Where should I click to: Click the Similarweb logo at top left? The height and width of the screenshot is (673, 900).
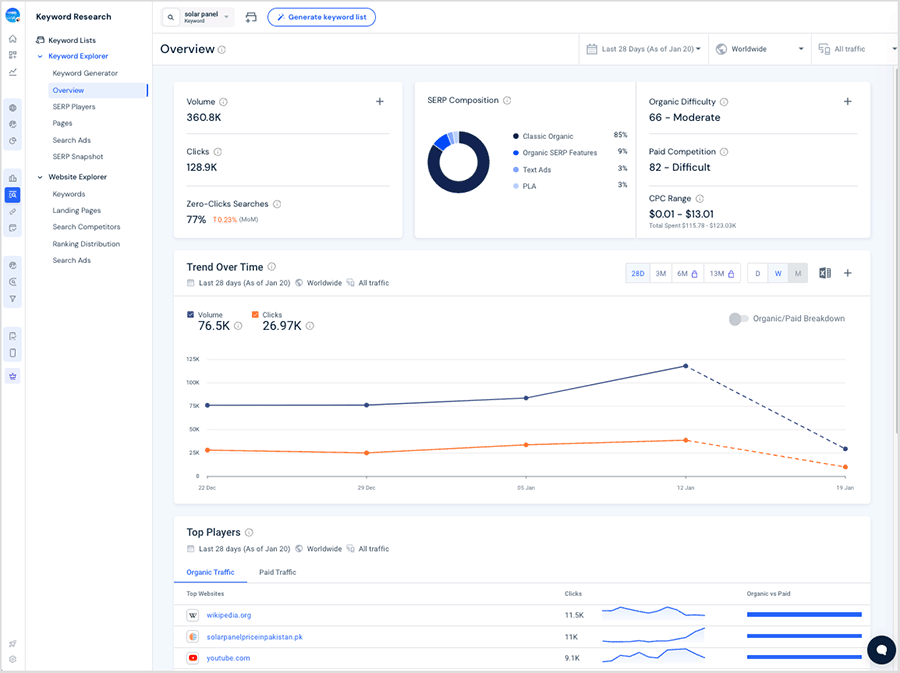(13, 15)
